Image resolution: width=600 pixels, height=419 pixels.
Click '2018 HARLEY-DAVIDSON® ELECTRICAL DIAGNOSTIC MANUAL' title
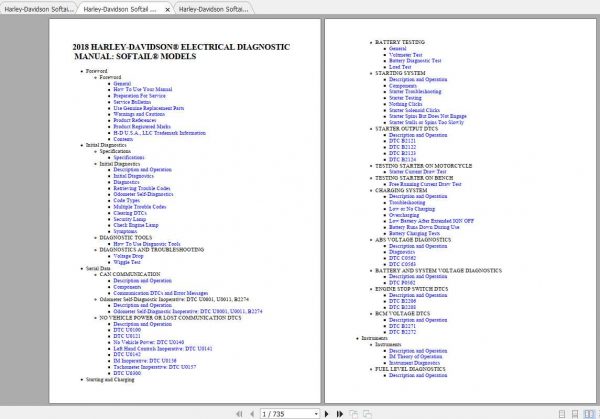point(181,52)
